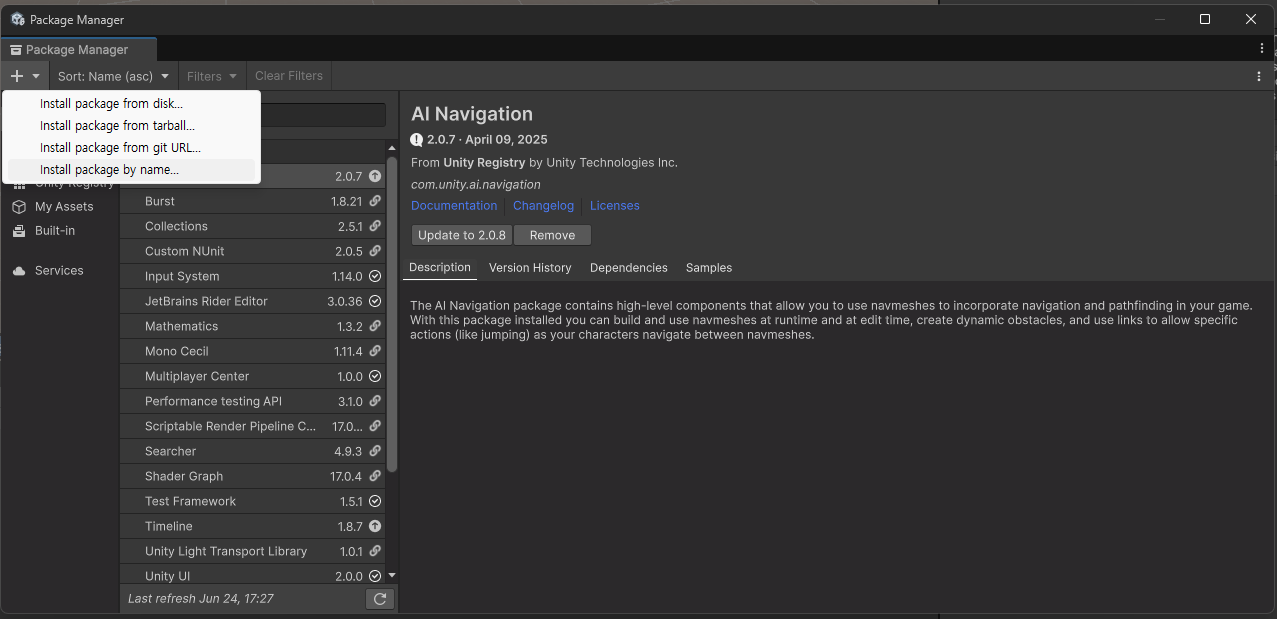Viewport: 1277px width, 619px height.
Task: Choose Install package from tarball
Action: click(131, 126)
